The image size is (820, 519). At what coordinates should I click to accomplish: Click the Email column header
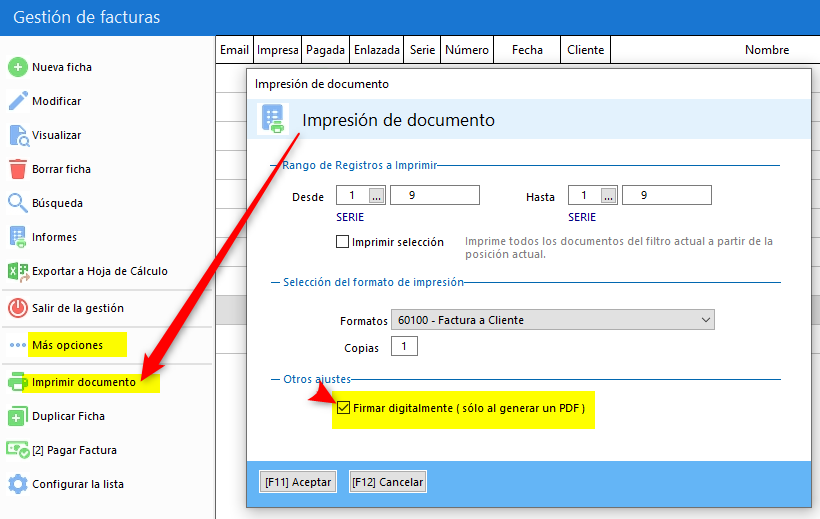(x=234, y=50)
